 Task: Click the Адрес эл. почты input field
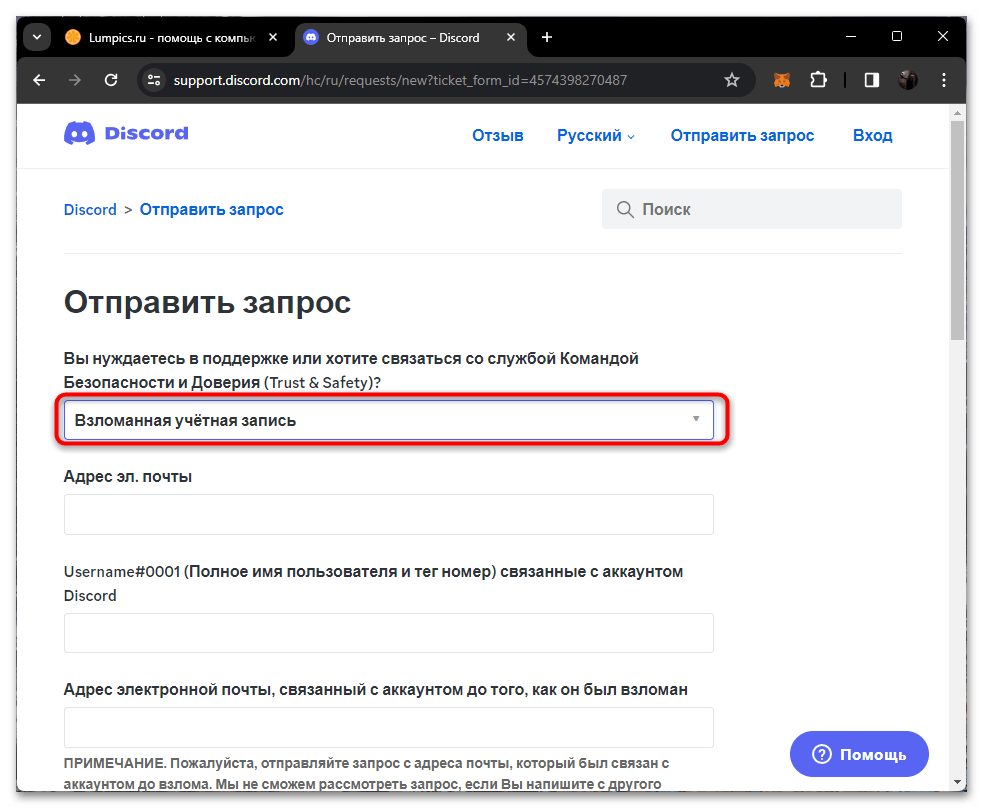(388, 514)
